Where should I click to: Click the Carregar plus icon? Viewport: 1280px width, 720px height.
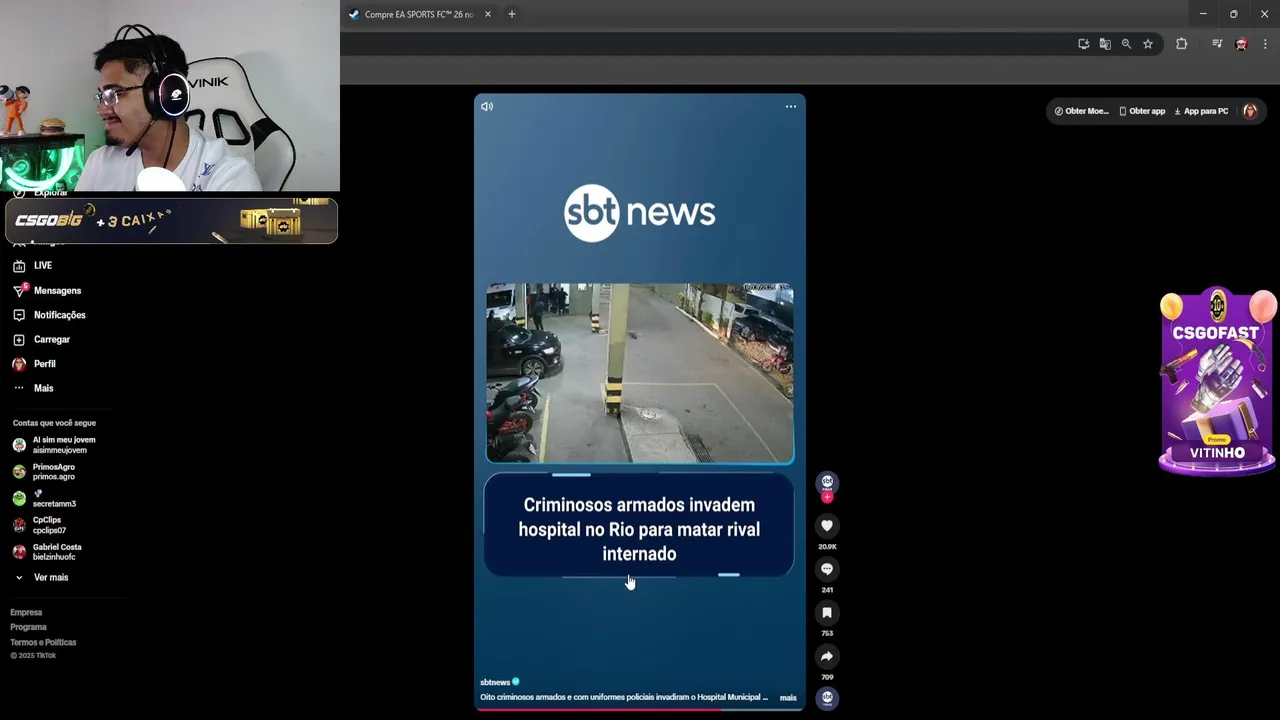(x=19, y=340)
